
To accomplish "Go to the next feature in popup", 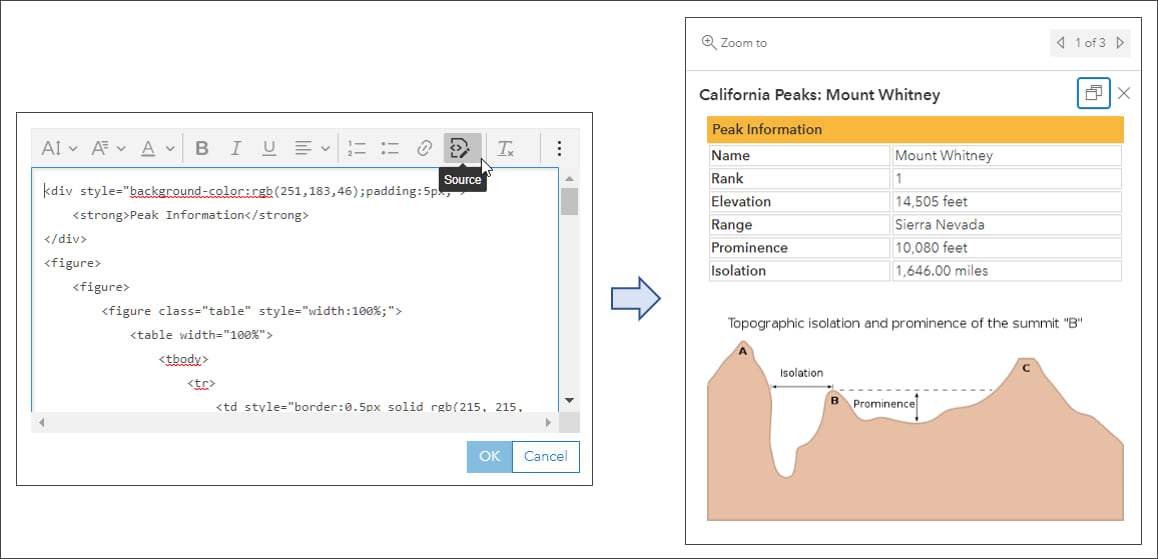I will (x=1120, y=43).
